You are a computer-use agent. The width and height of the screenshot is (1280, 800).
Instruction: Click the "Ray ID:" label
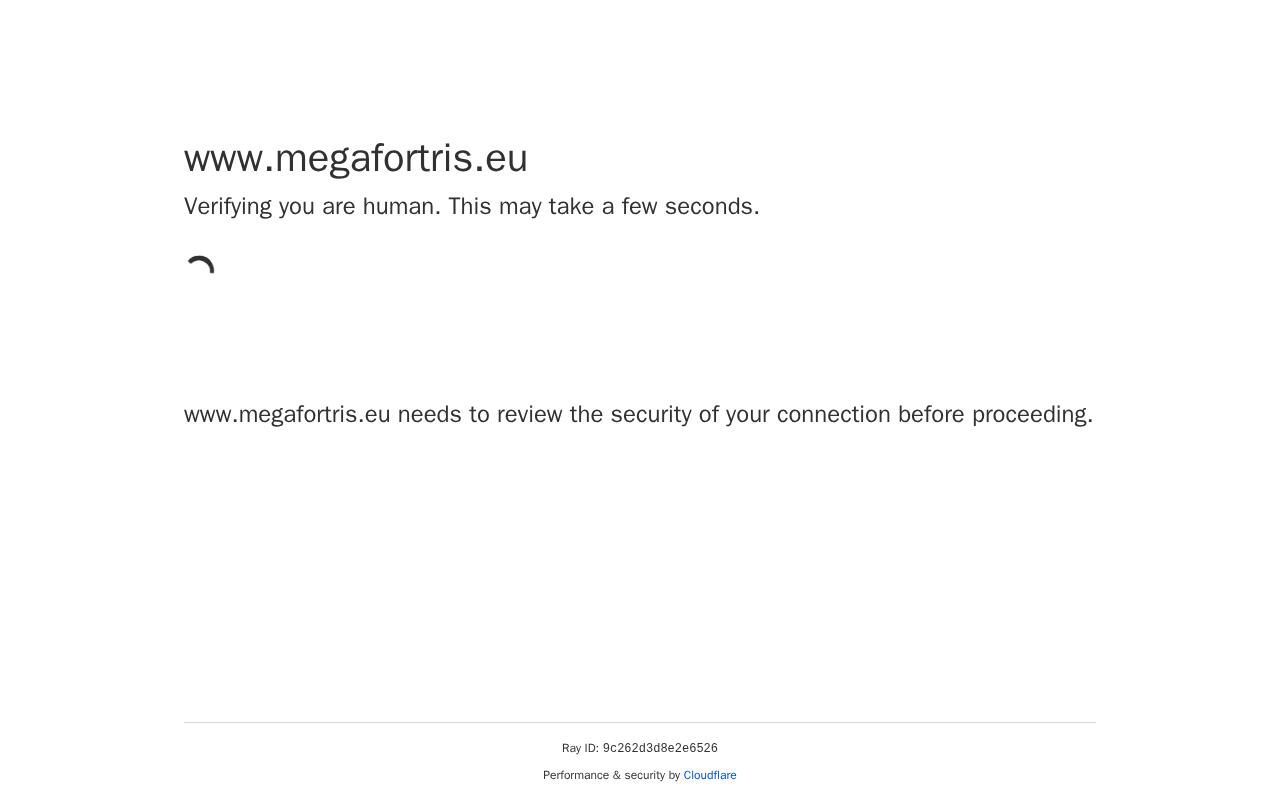(x=580, y=749)
